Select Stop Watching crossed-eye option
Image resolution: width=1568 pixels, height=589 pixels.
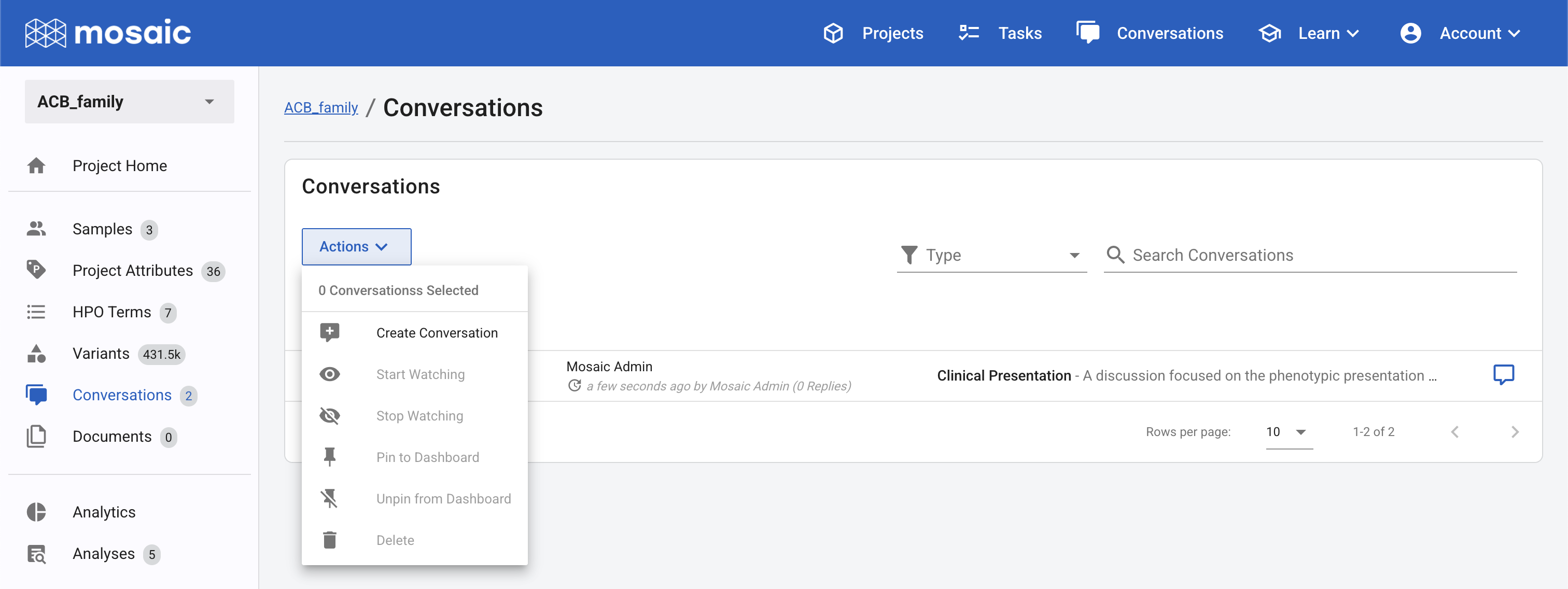[419, 416]
